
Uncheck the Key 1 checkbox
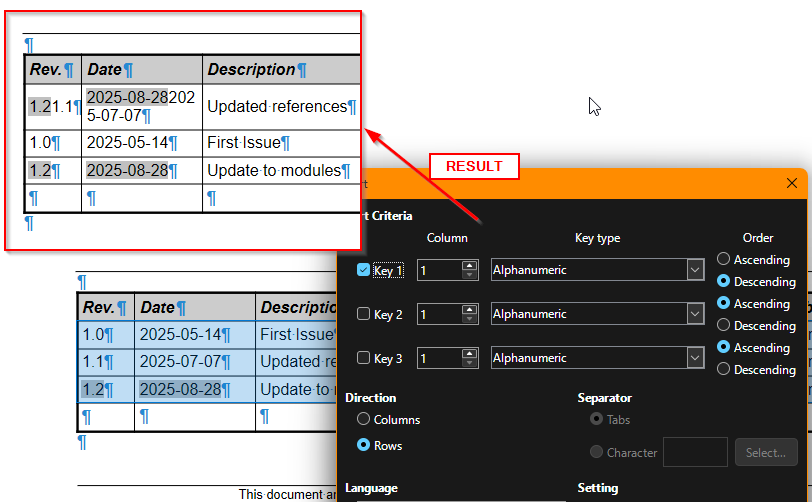click(363, 270)
